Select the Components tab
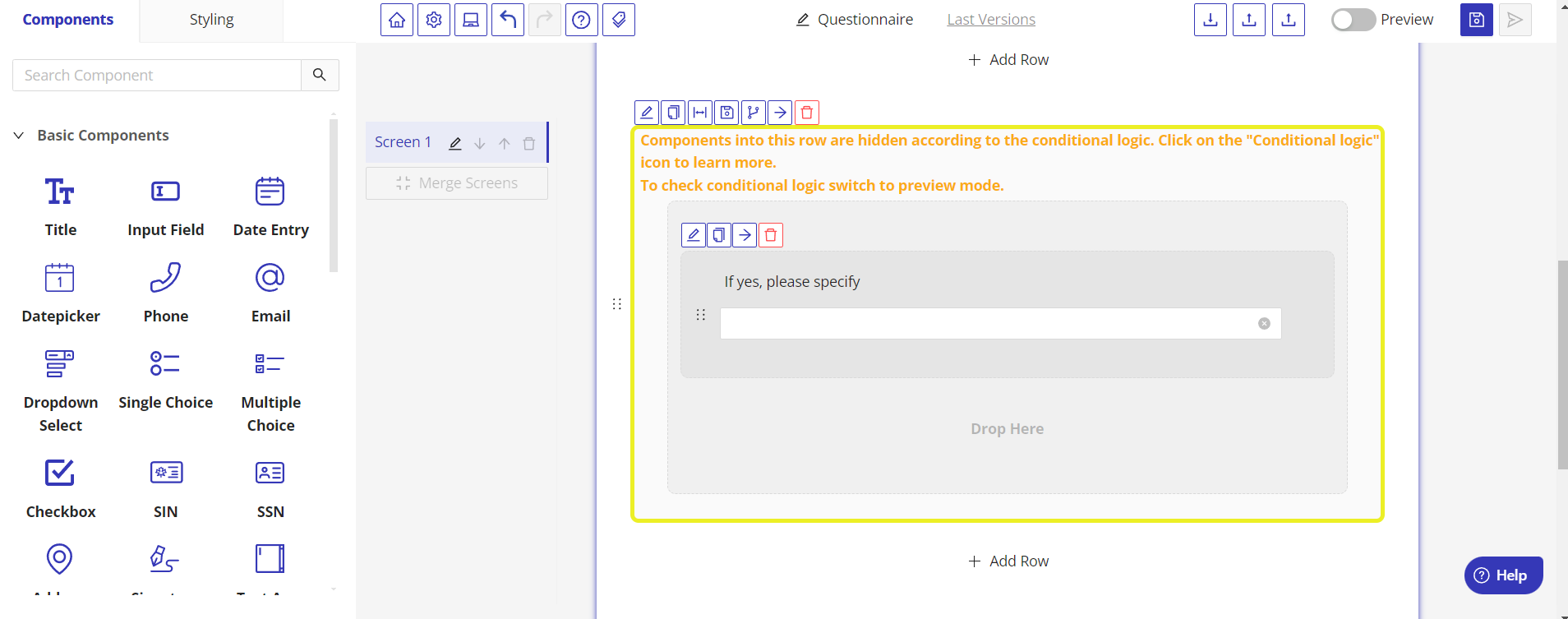This screenshot has width=1568, height=619. coord(68,20)
